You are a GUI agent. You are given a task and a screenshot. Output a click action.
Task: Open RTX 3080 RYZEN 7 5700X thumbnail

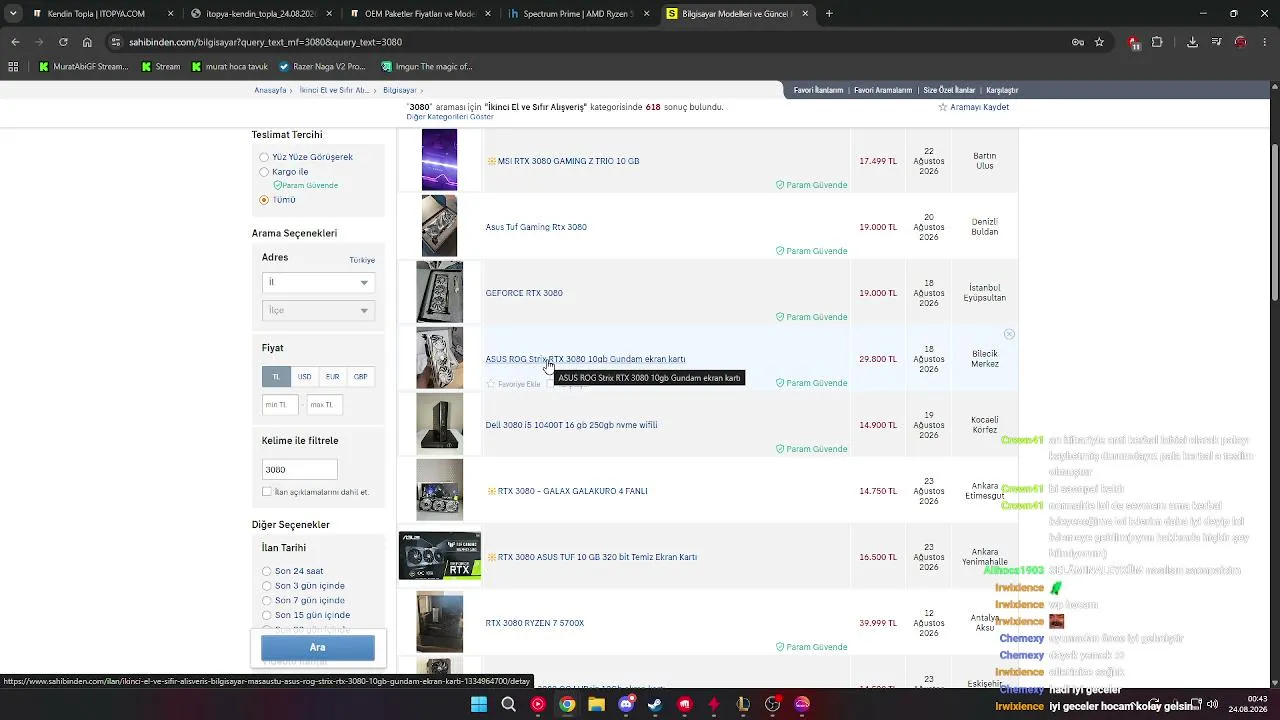click(439, 622)
